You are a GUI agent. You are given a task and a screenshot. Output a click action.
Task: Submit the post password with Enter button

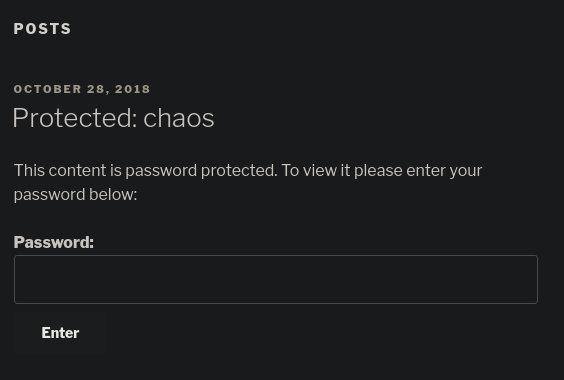[x=60, y=333]
